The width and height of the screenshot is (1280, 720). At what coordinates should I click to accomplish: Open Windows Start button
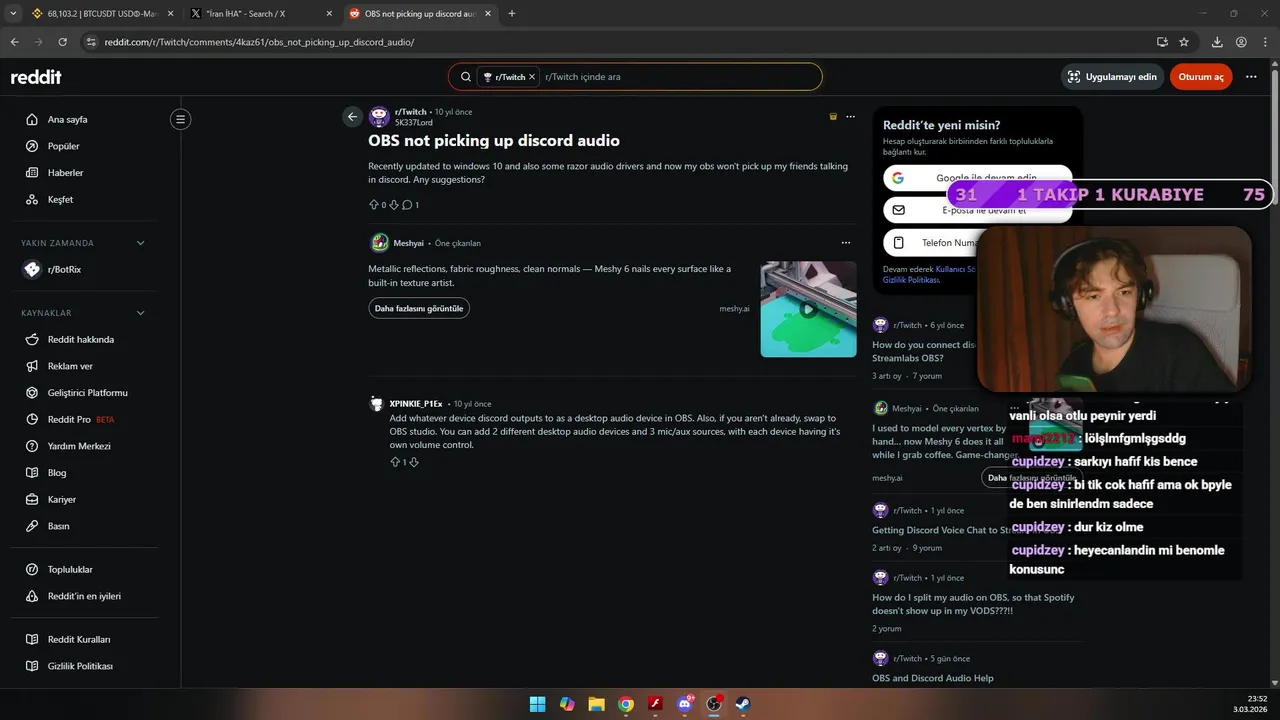pos(537,704)
